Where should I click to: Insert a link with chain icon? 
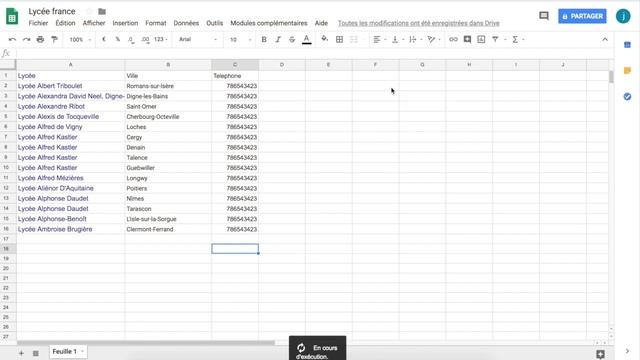453,40
